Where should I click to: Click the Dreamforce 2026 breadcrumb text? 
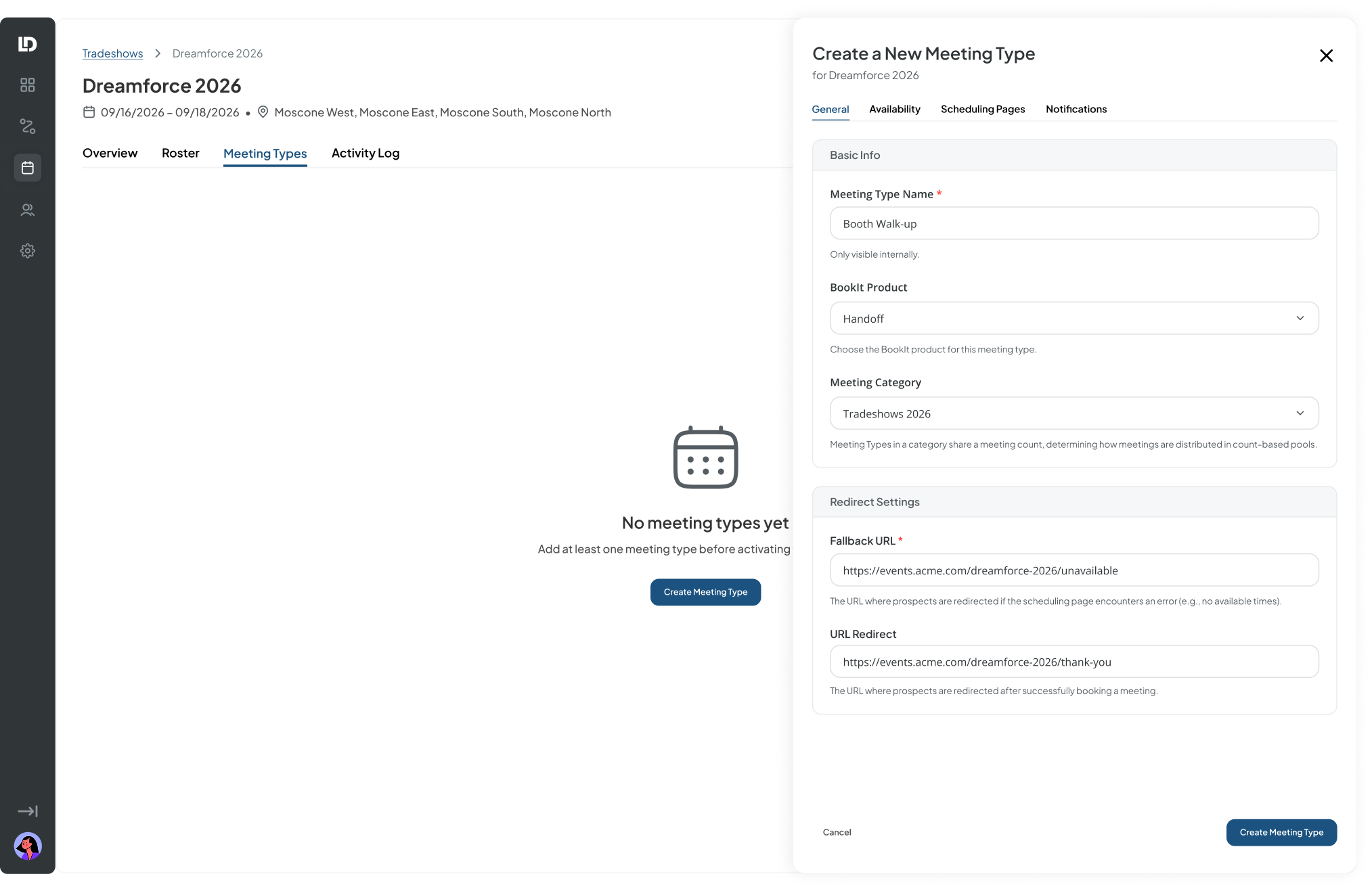pos(217,53)
